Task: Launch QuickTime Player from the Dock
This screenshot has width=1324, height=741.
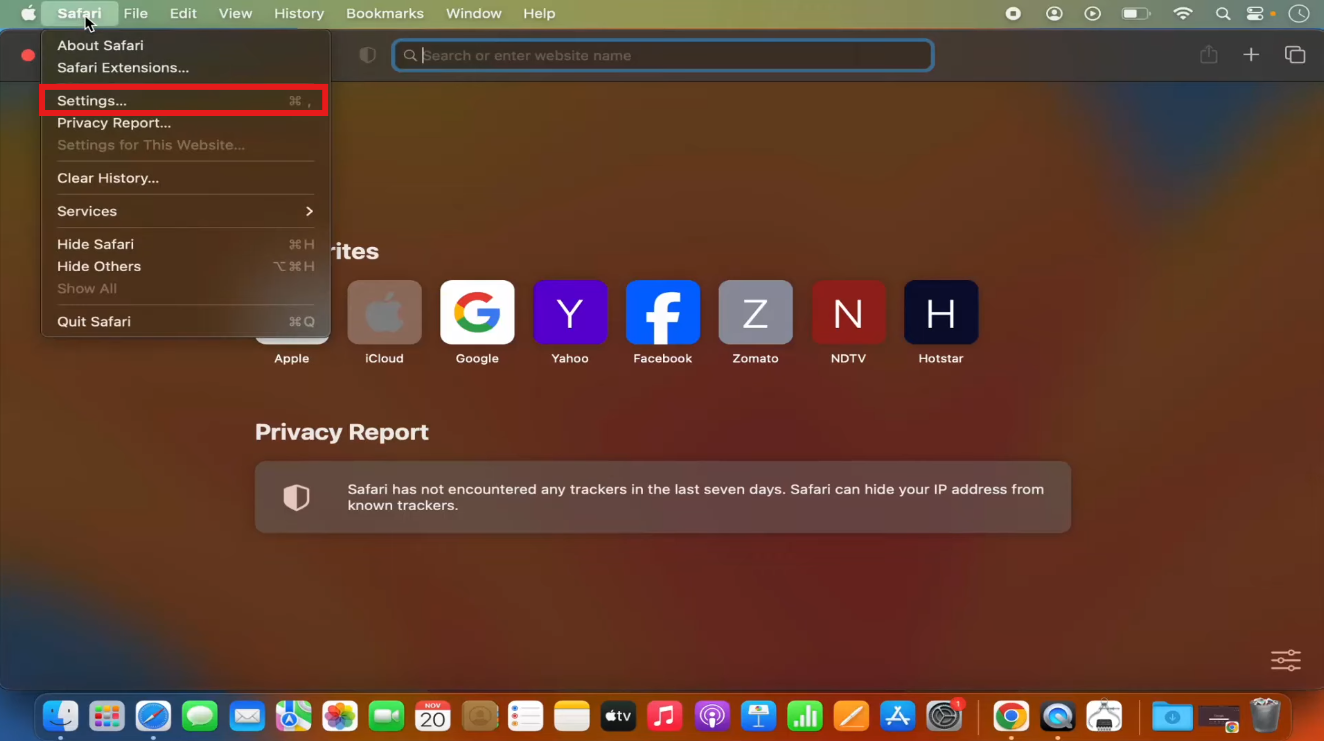Action: [x=1057, y=716]
